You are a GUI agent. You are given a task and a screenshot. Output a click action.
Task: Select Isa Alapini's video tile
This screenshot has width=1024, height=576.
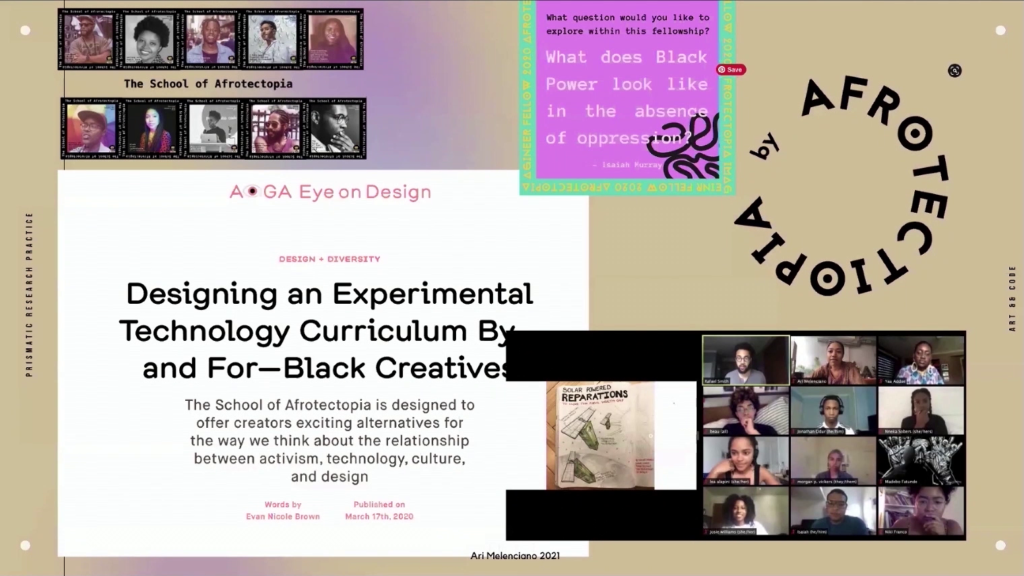(x=745, y=461)
